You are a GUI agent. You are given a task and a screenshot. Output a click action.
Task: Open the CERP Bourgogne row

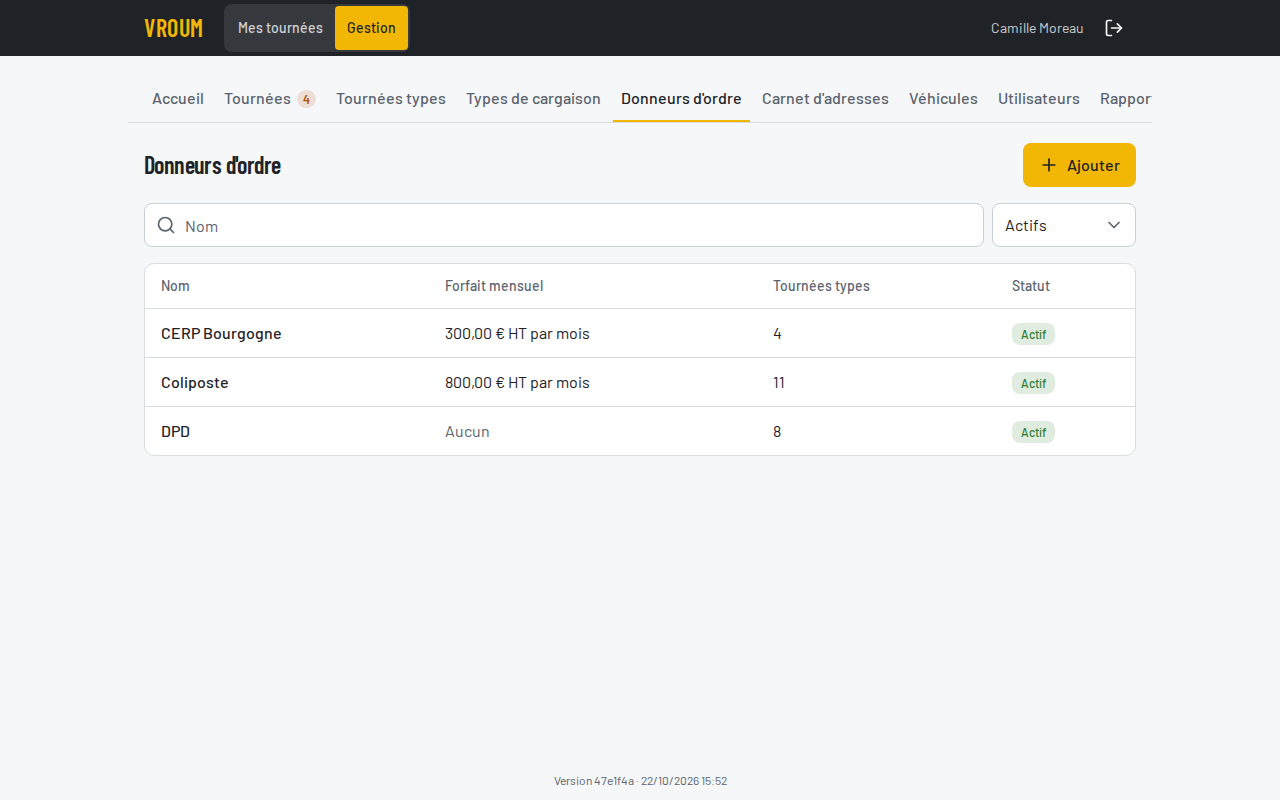coord(640,333)
